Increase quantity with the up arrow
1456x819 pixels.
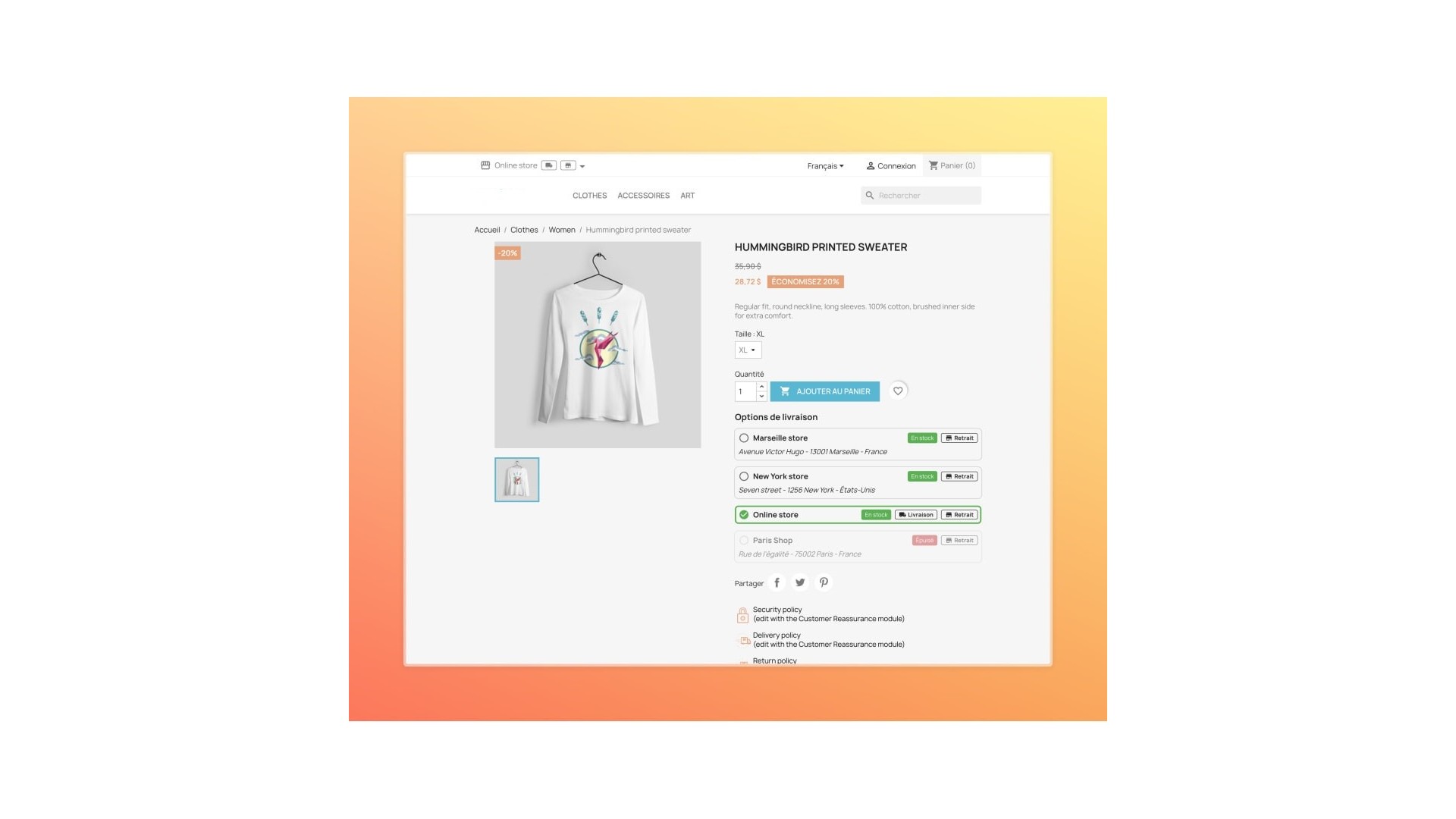click(x=761, y=387)
